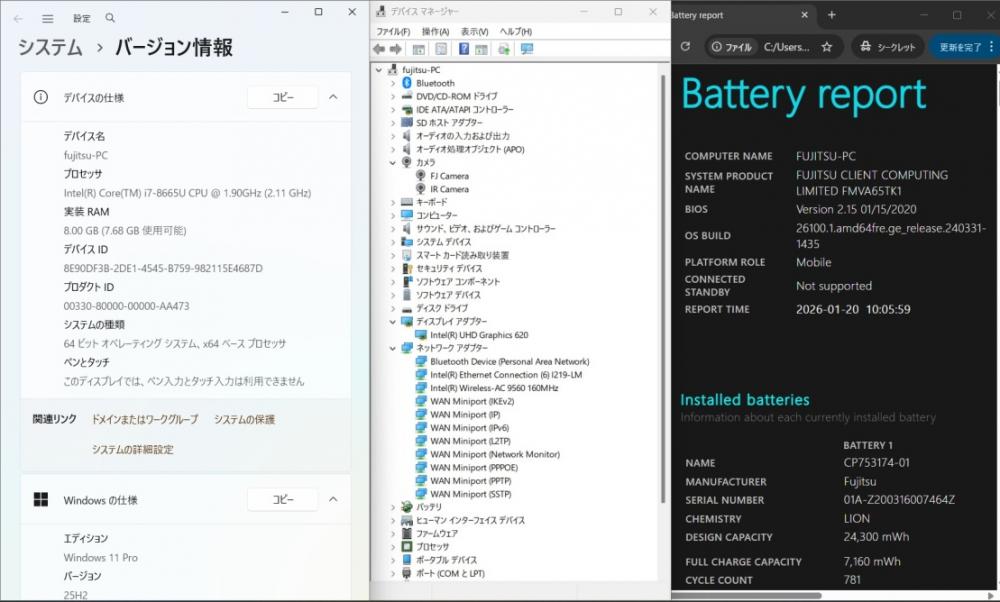Reload the Battery report page
Screen dimensions: 1000x602
coord(684,47)
